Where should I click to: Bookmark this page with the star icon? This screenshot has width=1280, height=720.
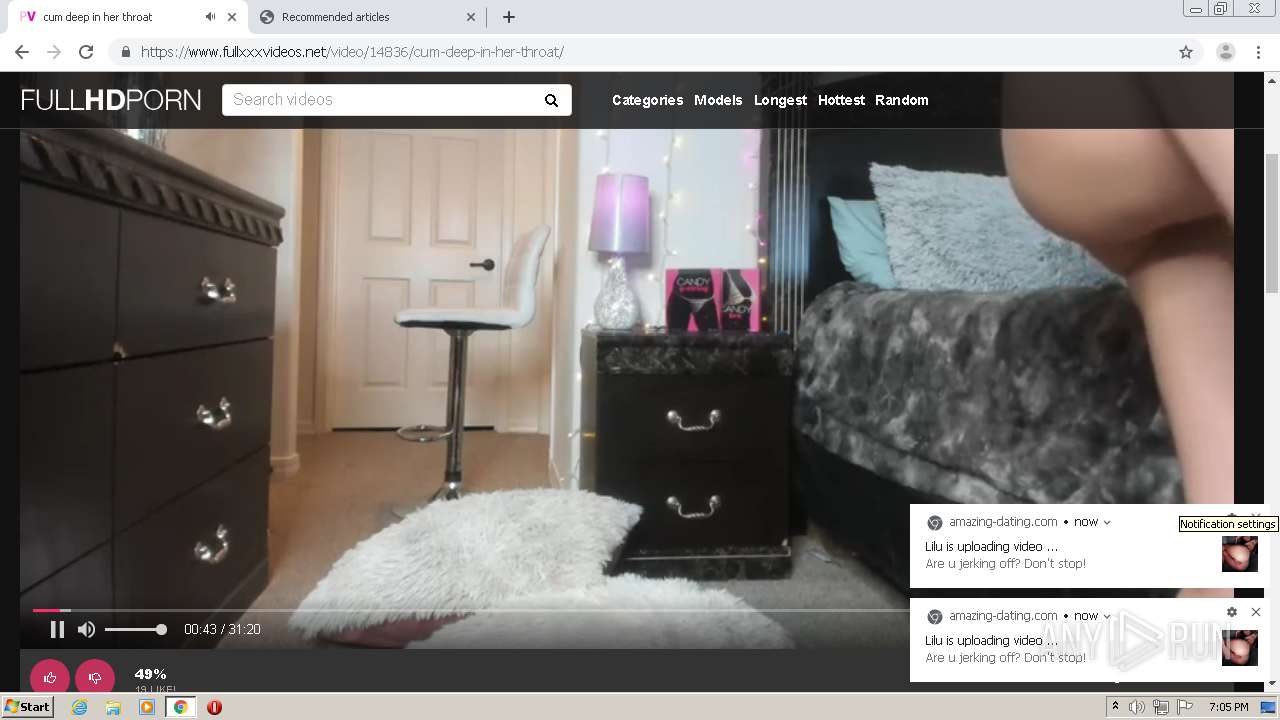pyautogui.click(x=1186, y=52)
